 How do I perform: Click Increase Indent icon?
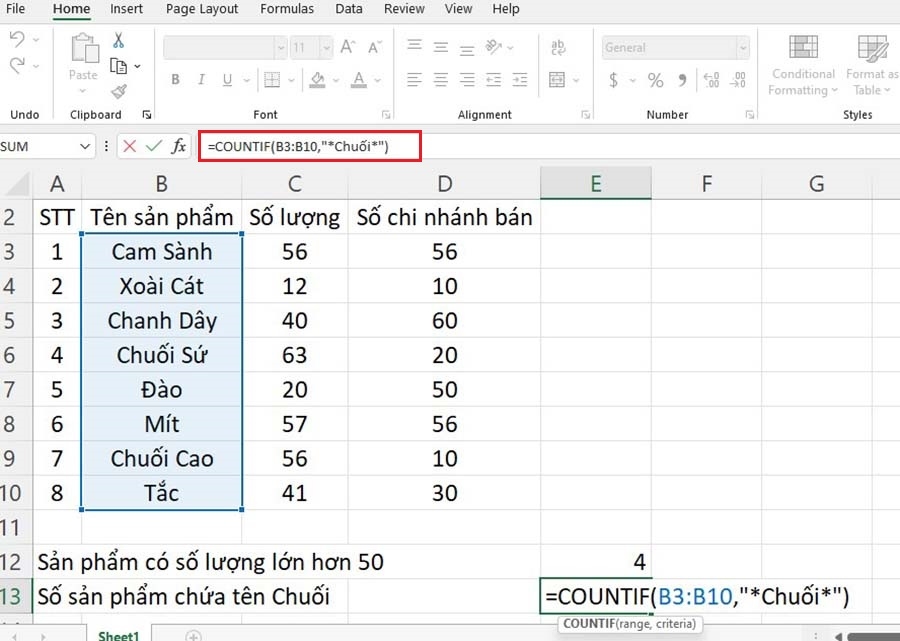coord(520,80)
